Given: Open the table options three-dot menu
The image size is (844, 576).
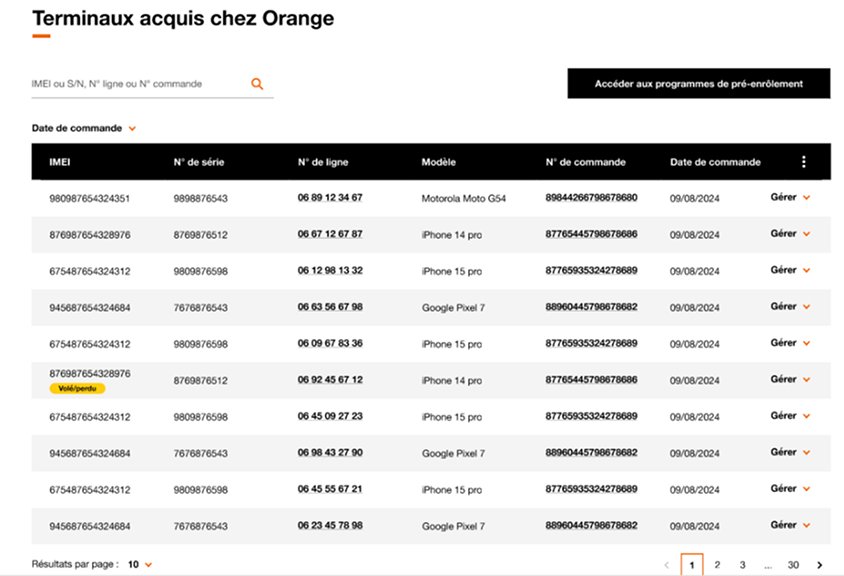Looking at the screenshot, I should (x=803, y=162).
